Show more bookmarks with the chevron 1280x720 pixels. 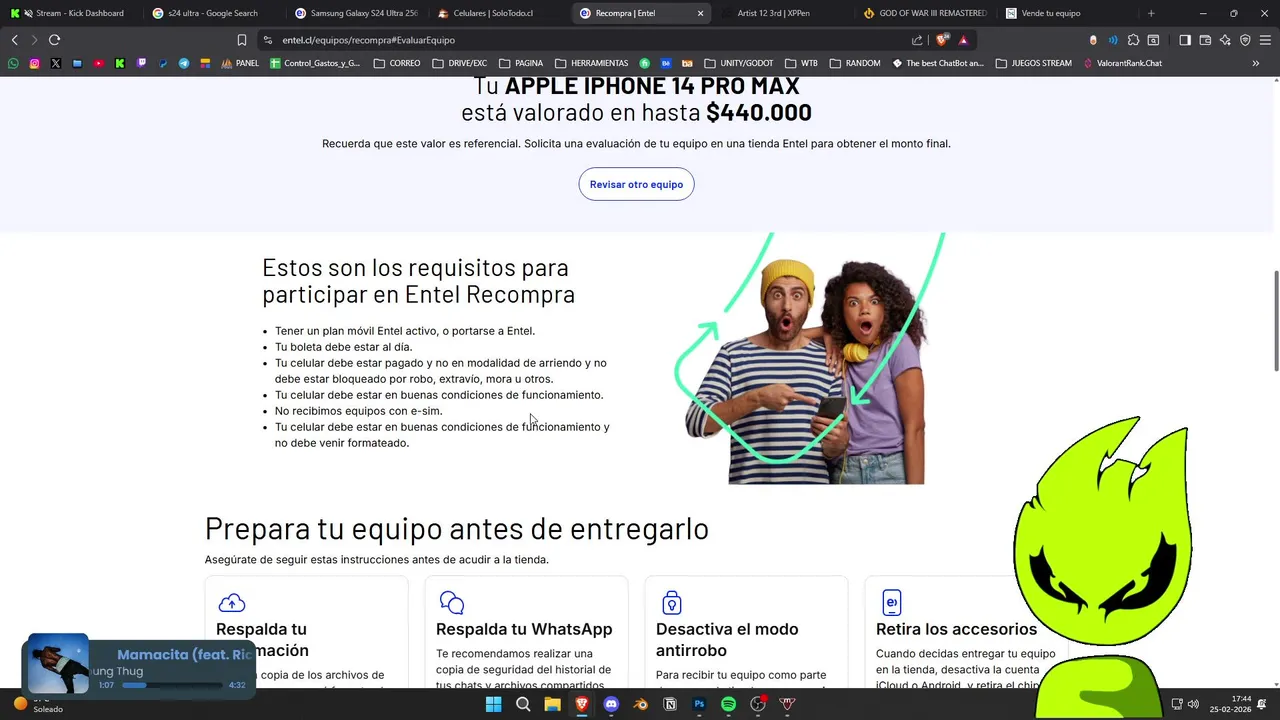1256,63
